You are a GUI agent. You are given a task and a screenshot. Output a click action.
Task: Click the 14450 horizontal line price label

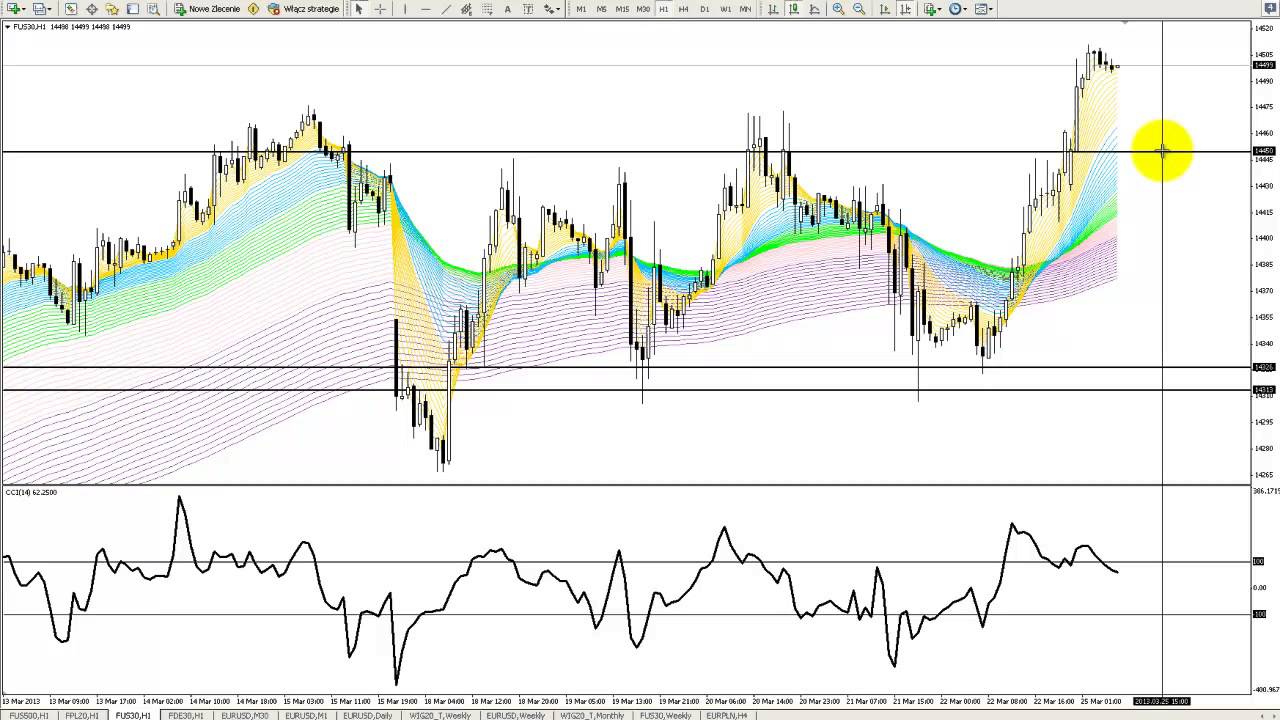coord(1263,151)
